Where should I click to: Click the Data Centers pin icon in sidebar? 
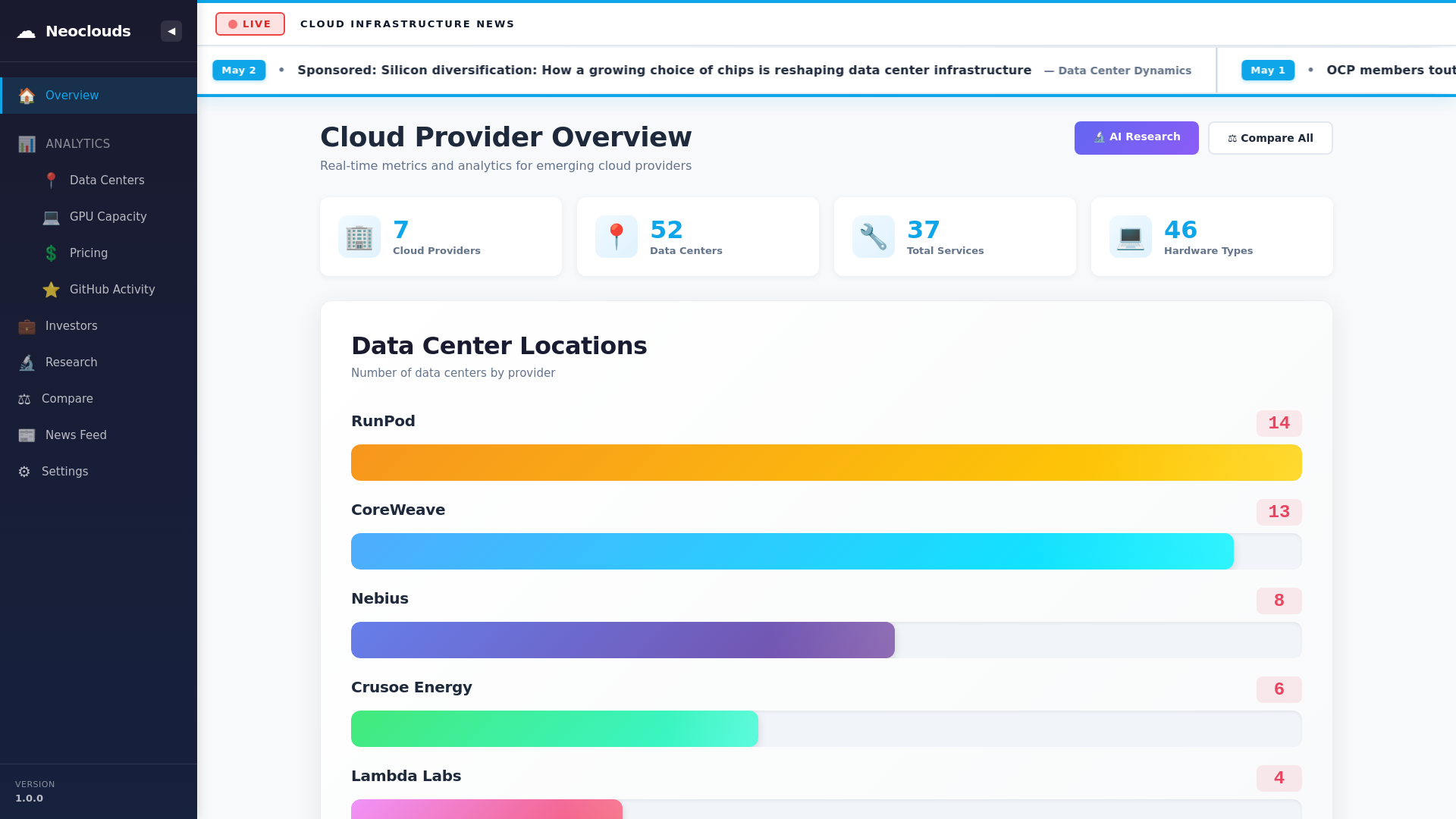coord(51,180)
